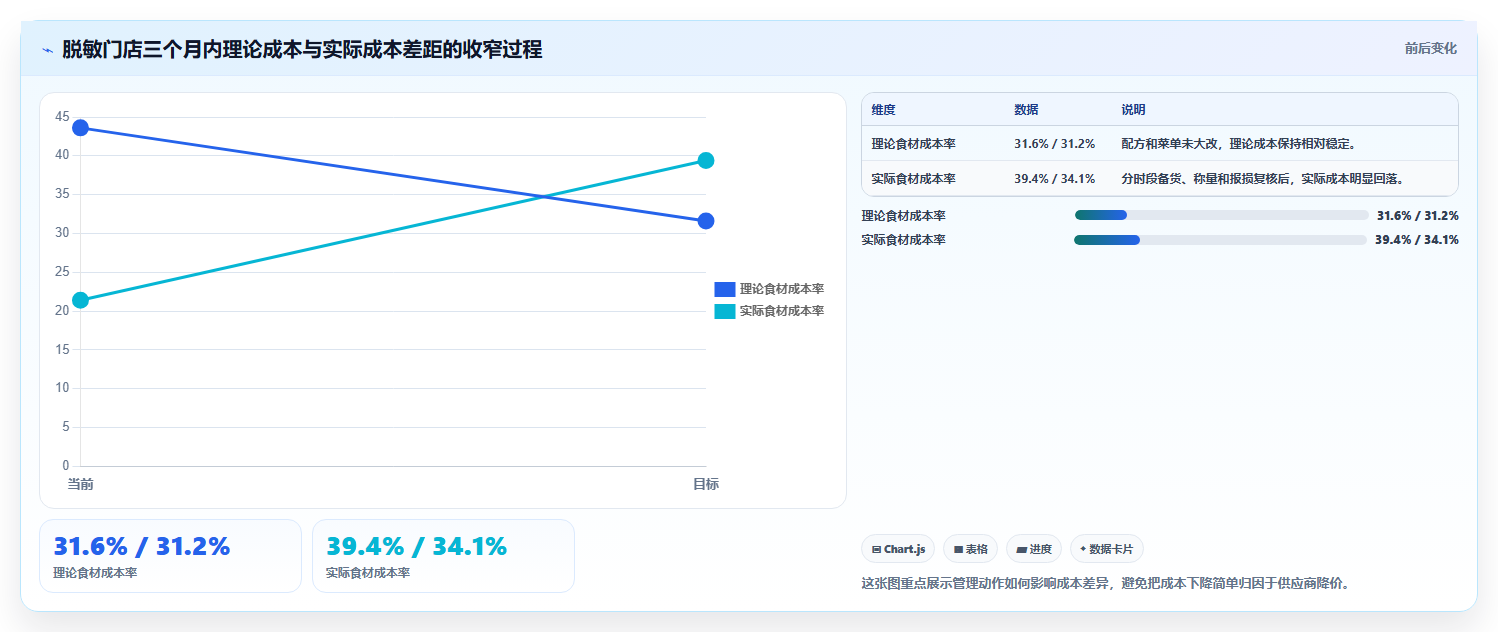Viewport: 1498px width, 632px height.
Task: Click the 39.4% / 34.1% data card
Action: [443, 556]
